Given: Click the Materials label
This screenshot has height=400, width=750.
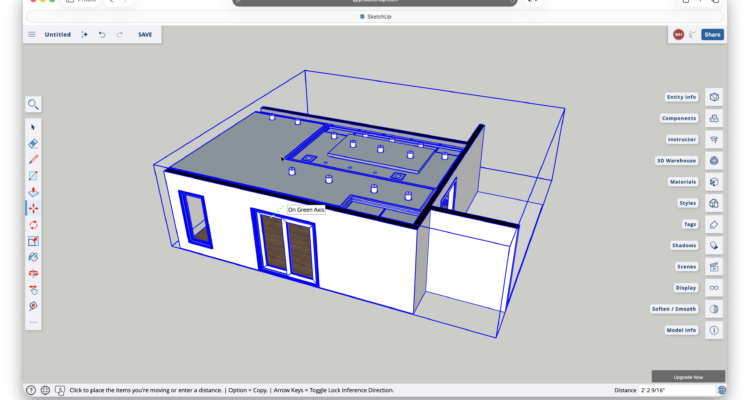Looking at the screenshot, I should [683, 182].
